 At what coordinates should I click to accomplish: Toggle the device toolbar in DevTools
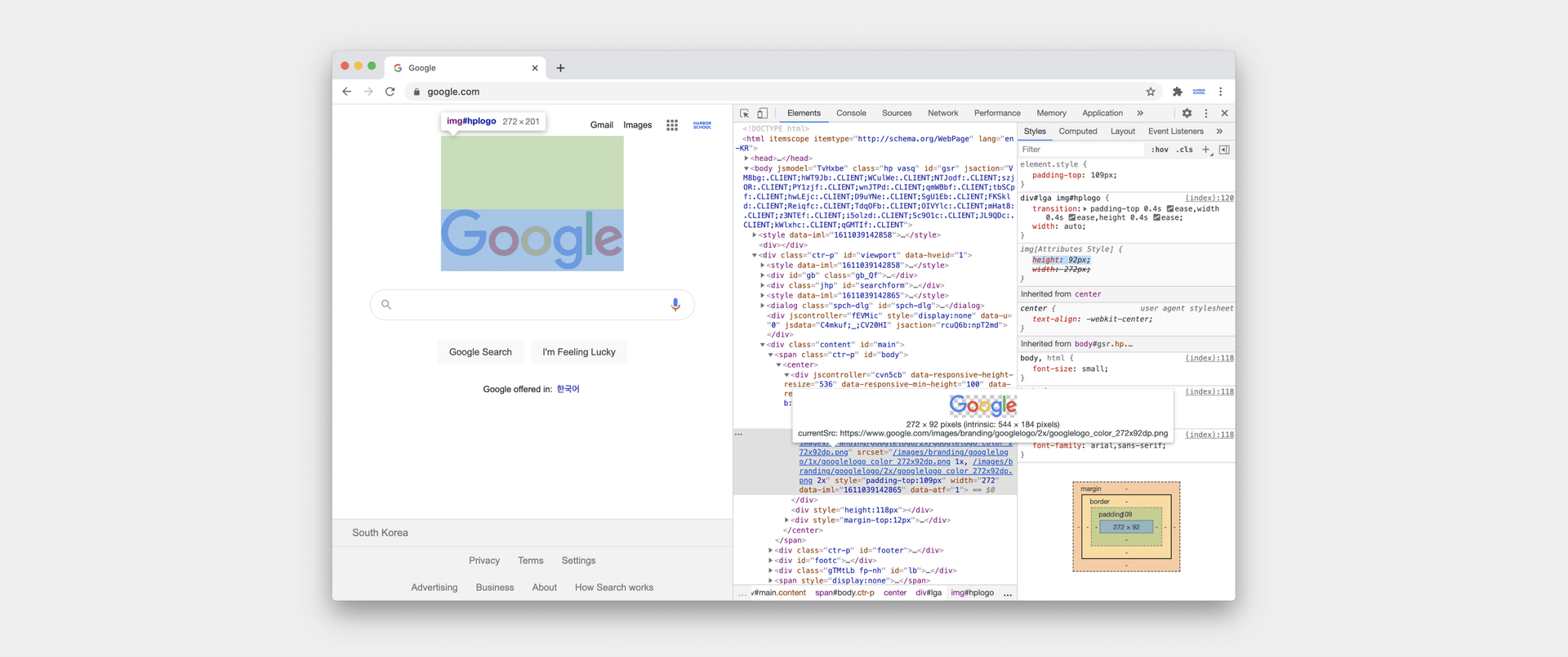click(x=762, y=114)
